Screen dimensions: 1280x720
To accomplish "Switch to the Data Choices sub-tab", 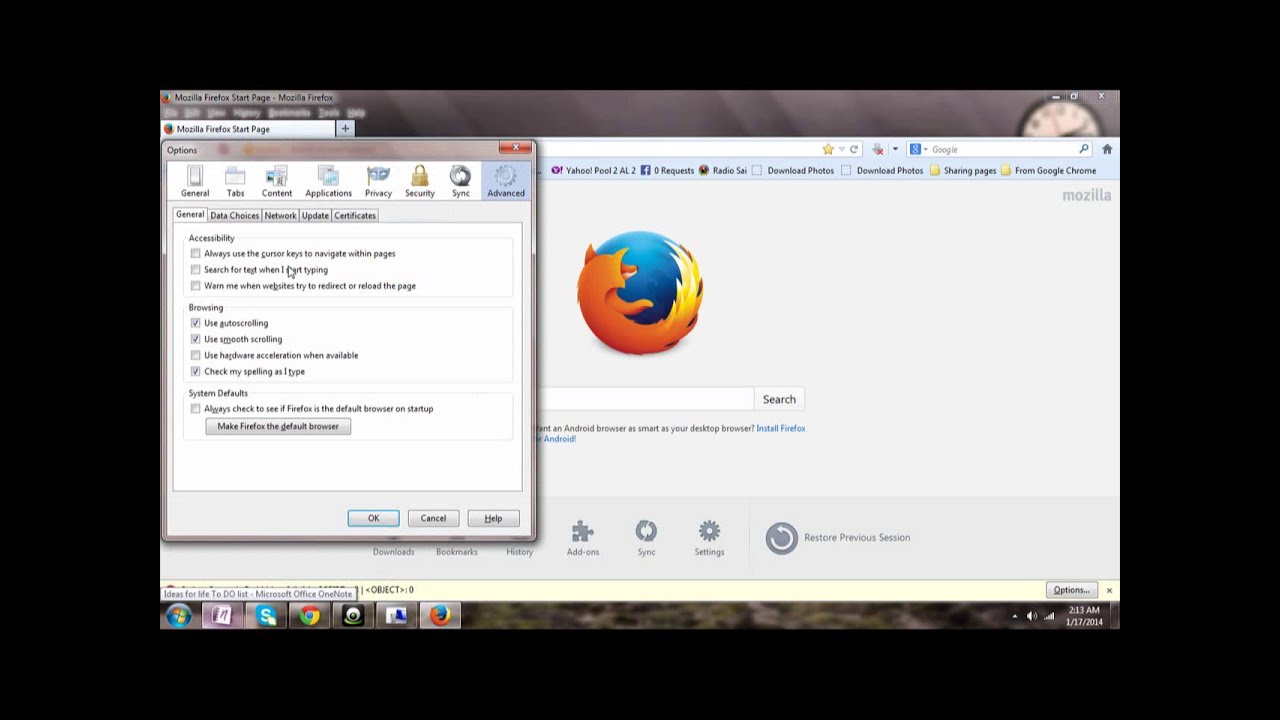I will click(234, 215).
